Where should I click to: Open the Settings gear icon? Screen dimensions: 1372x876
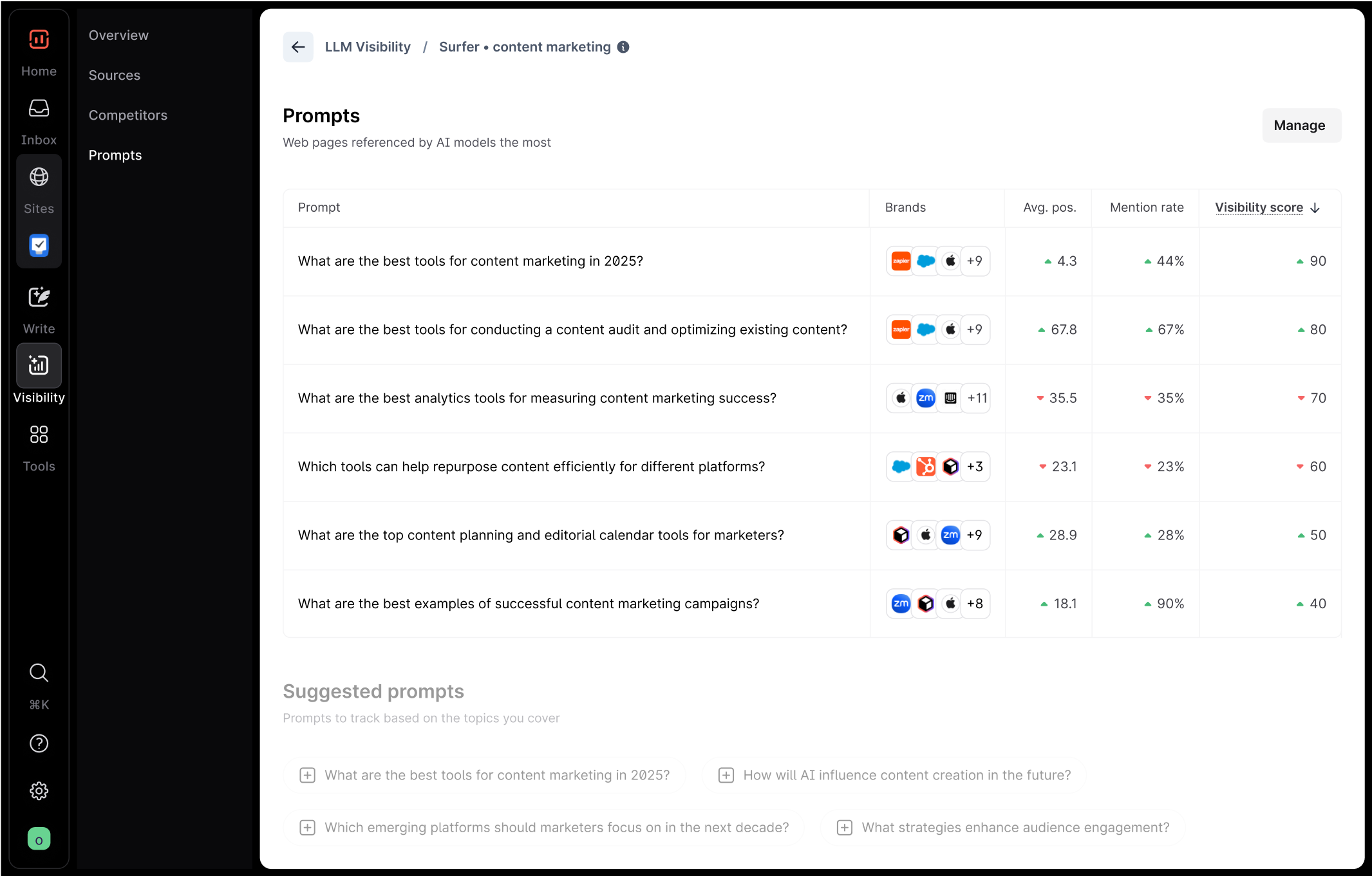tap(39, 791)
